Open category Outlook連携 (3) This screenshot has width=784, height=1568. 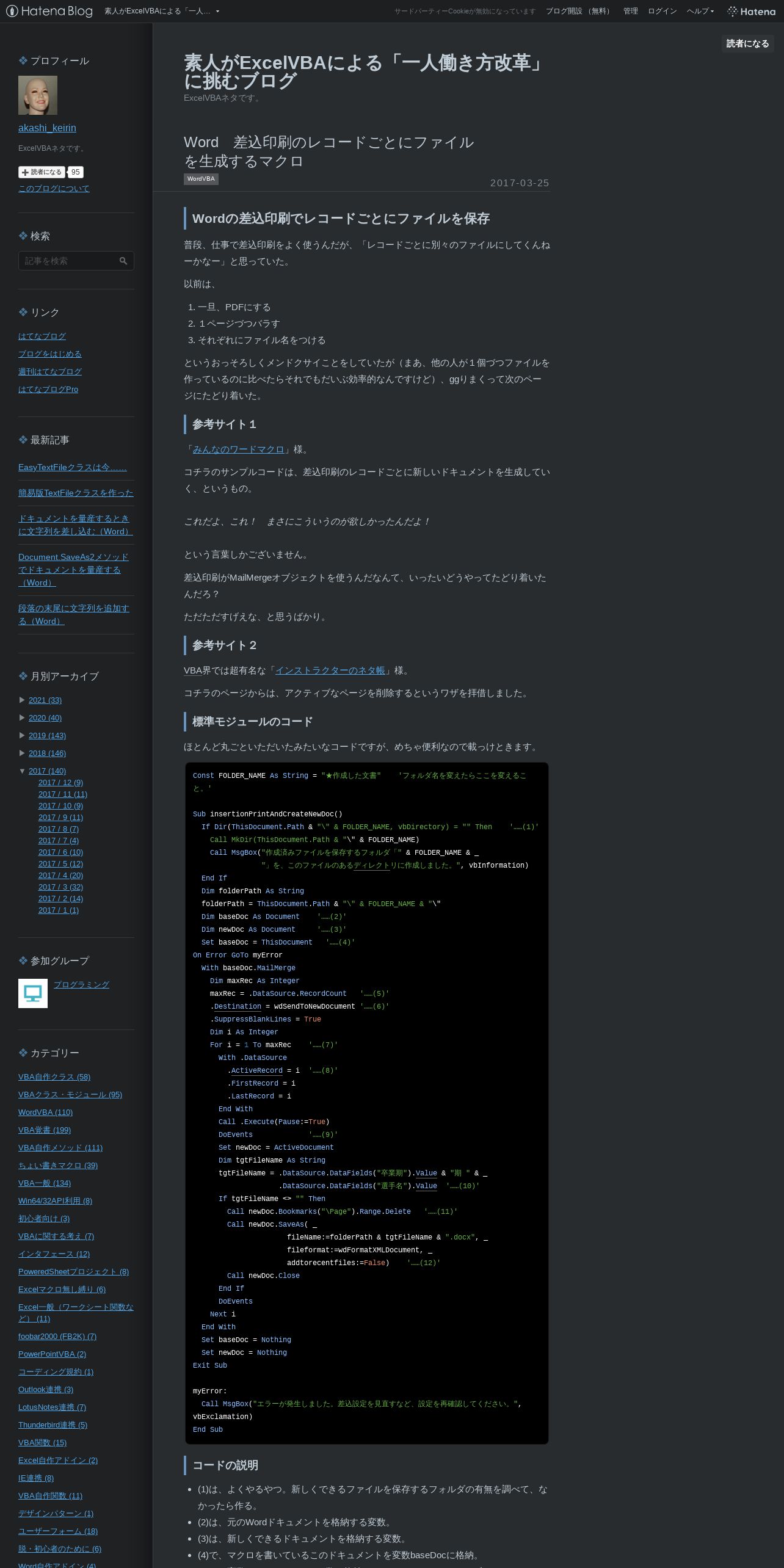46,1389
